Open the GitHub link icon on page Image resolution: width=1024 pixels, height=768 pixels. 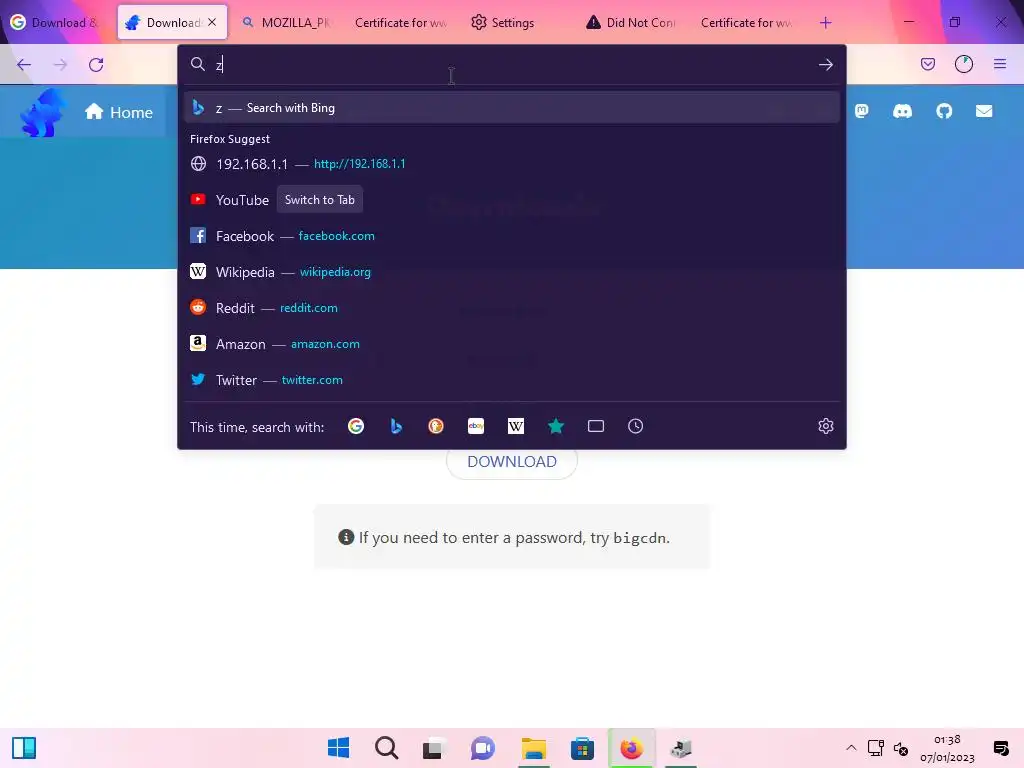944,112
